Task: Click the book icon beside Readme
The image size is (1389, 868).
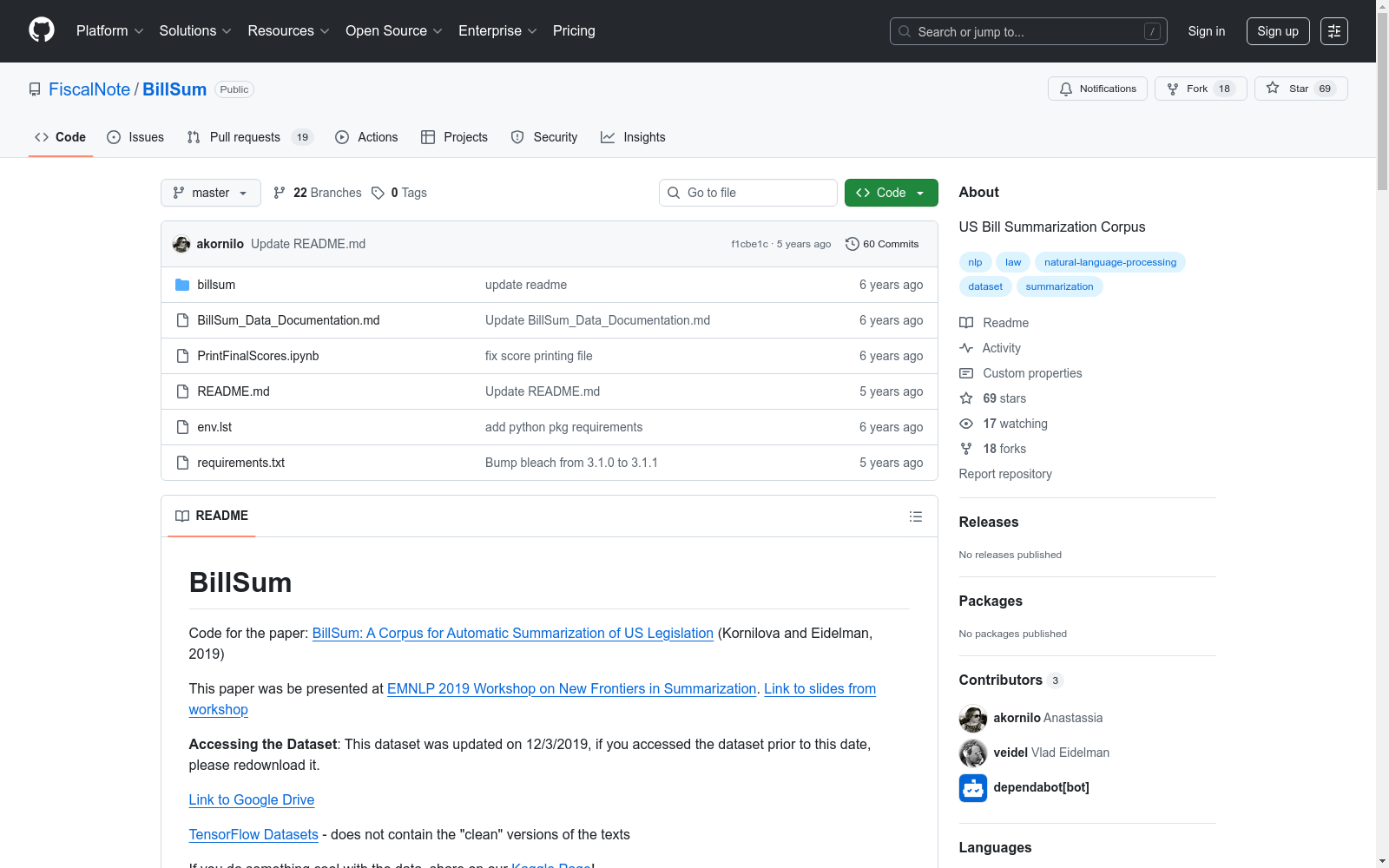Action: pyautogui.click(x=966, y=323)
